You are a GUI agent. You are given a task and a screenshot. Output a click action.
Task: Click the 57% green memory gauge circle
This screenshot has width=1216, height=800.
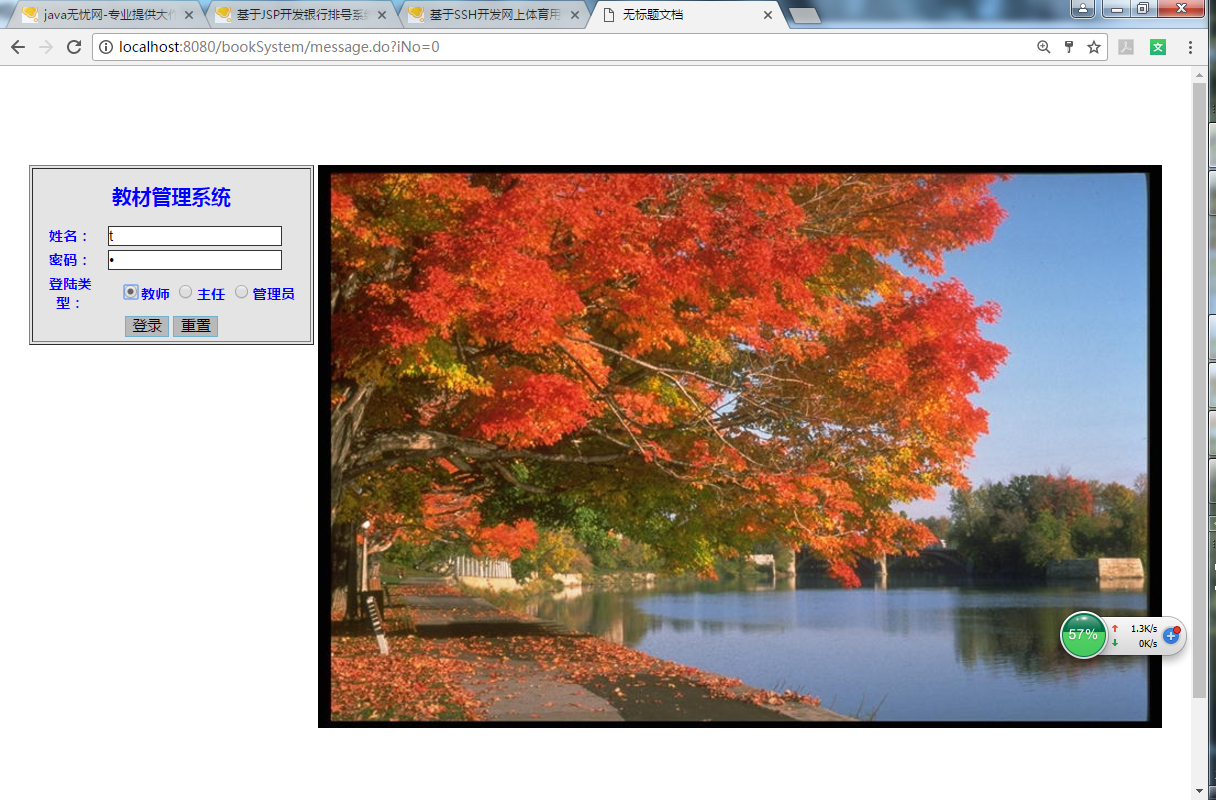pyautogui.click(x=1083, y=635)
